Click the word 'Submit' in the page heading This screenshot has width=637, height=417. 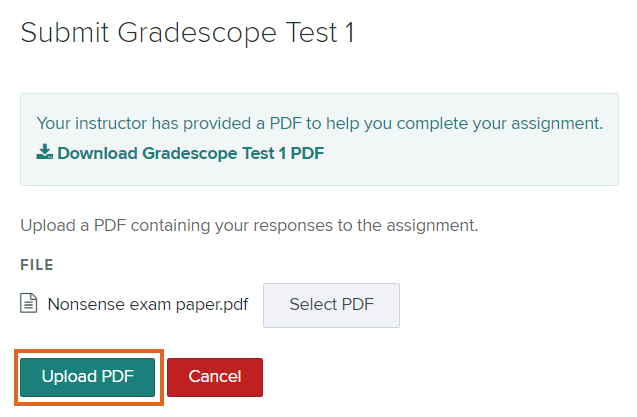coord(64,33)
